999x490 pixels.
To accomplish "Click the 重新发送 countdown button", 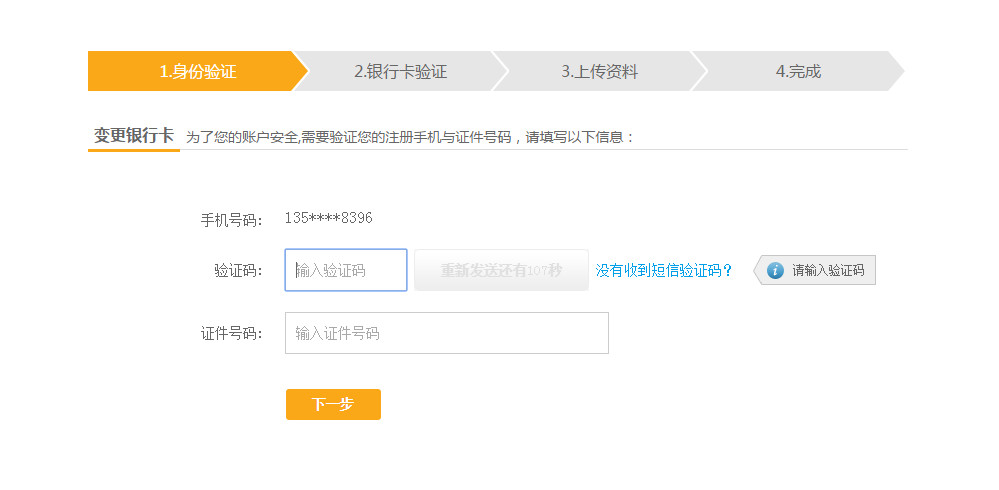I will pos(501,270).
